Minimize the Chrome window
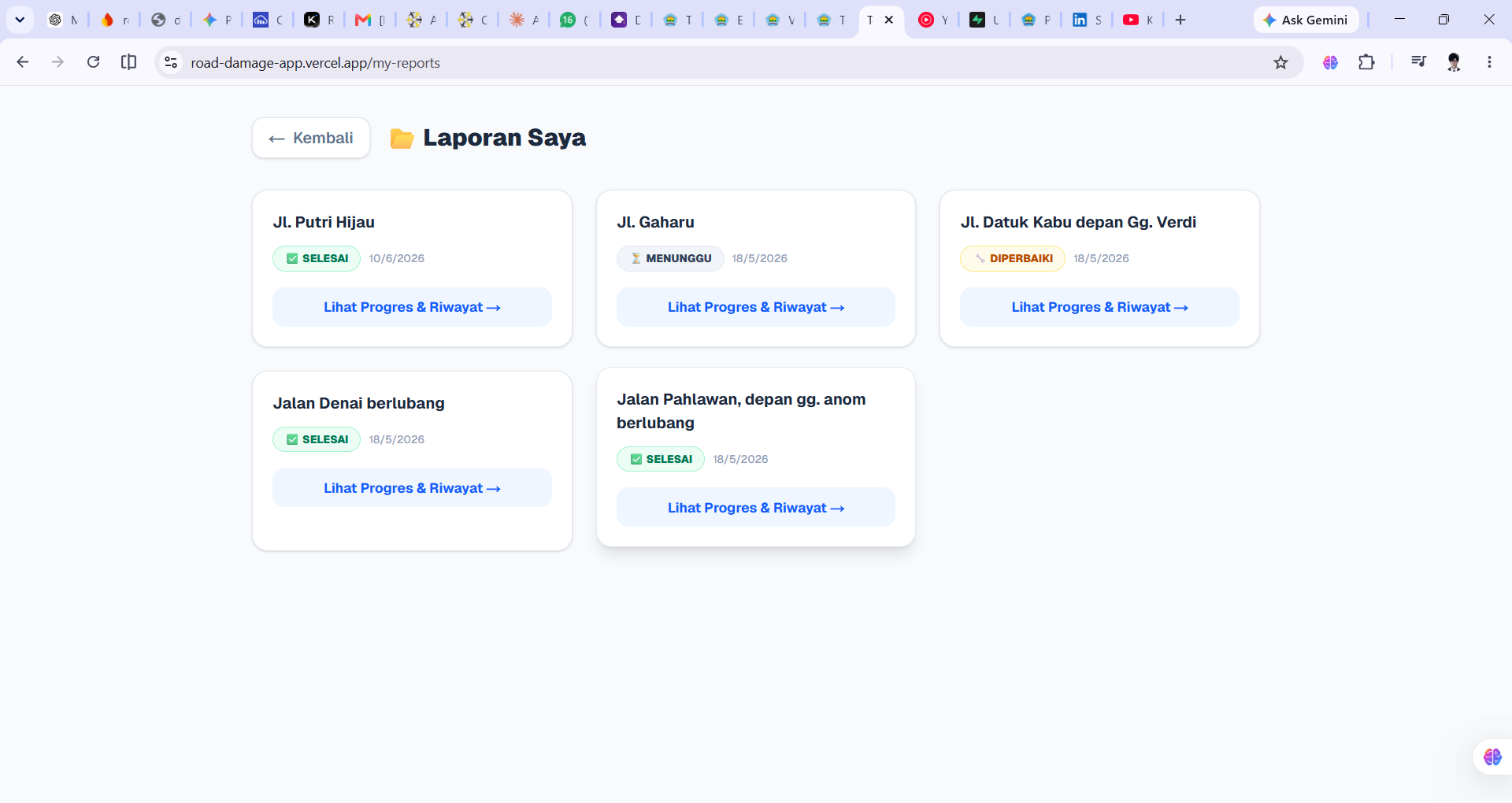 point(1399,20)
